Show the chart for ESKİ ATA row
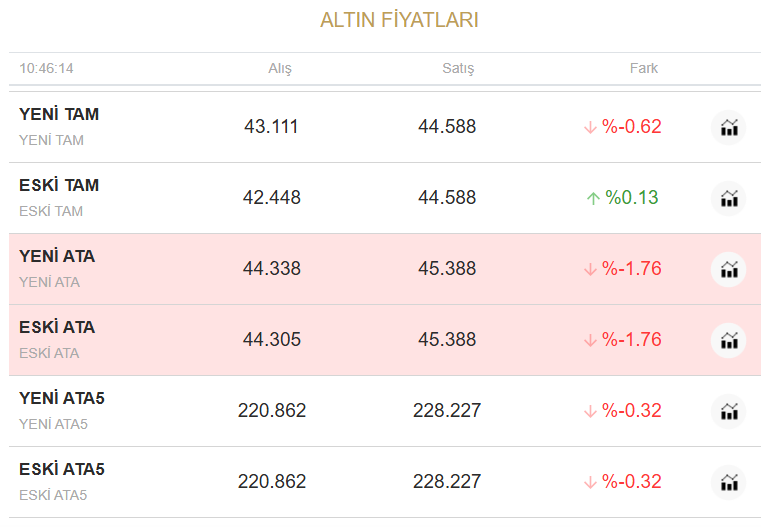The width and height of the screenshot is (761, 527). tap(728, 341)
